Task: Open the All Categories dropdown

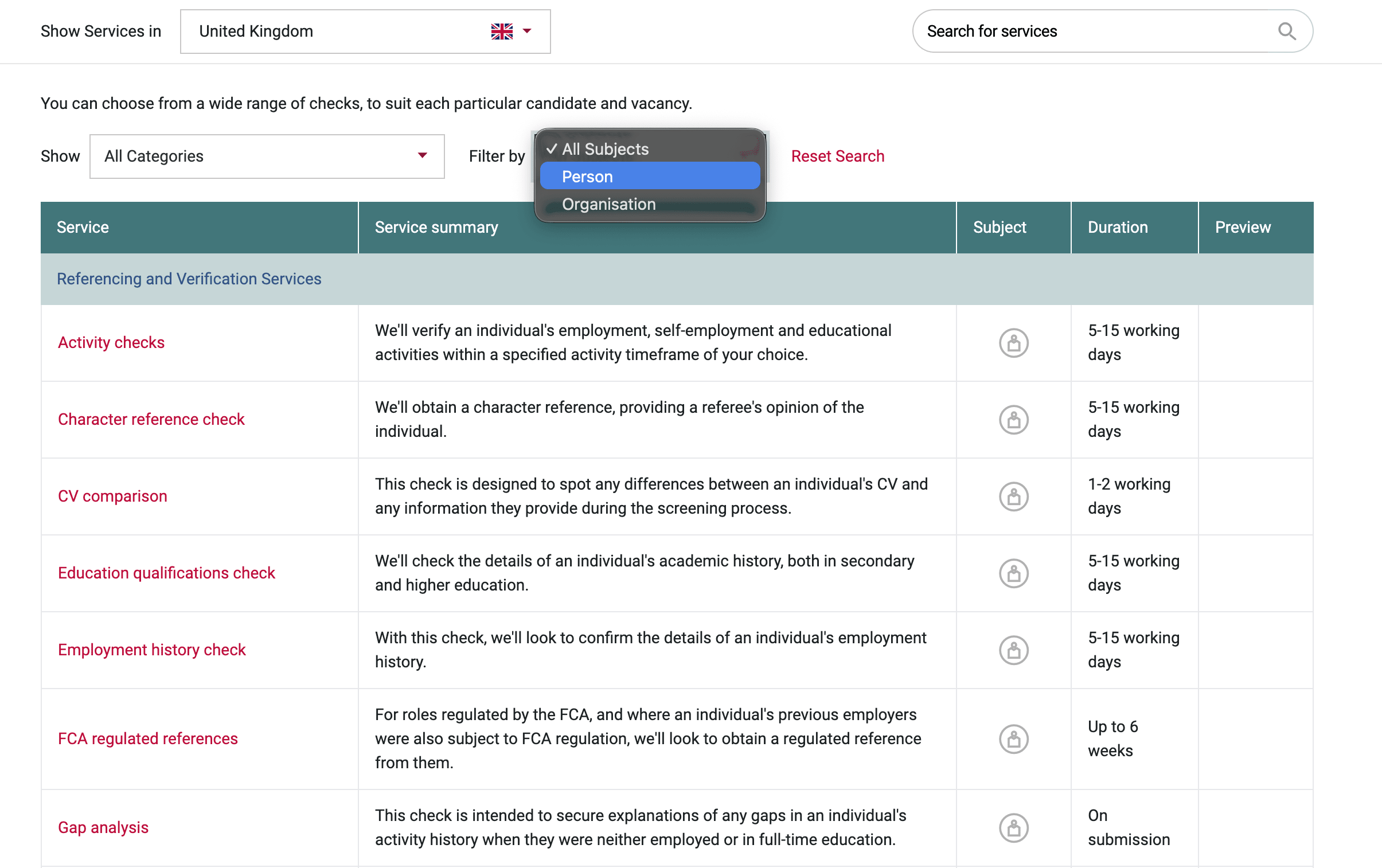Action: (267, 157)
